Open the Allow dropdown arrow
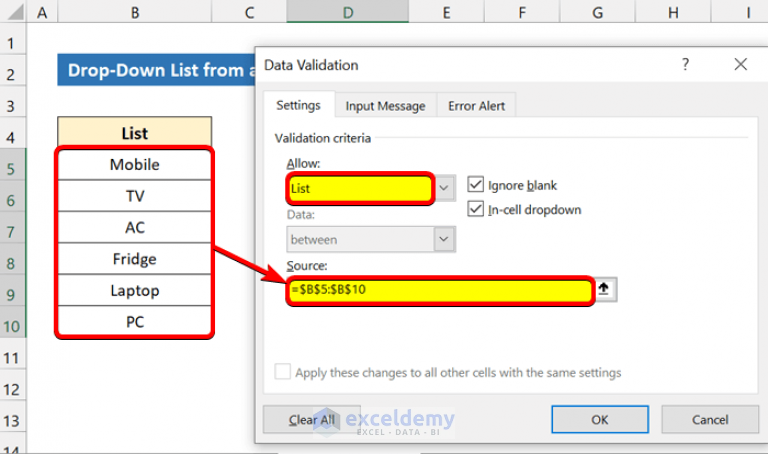 444,188
